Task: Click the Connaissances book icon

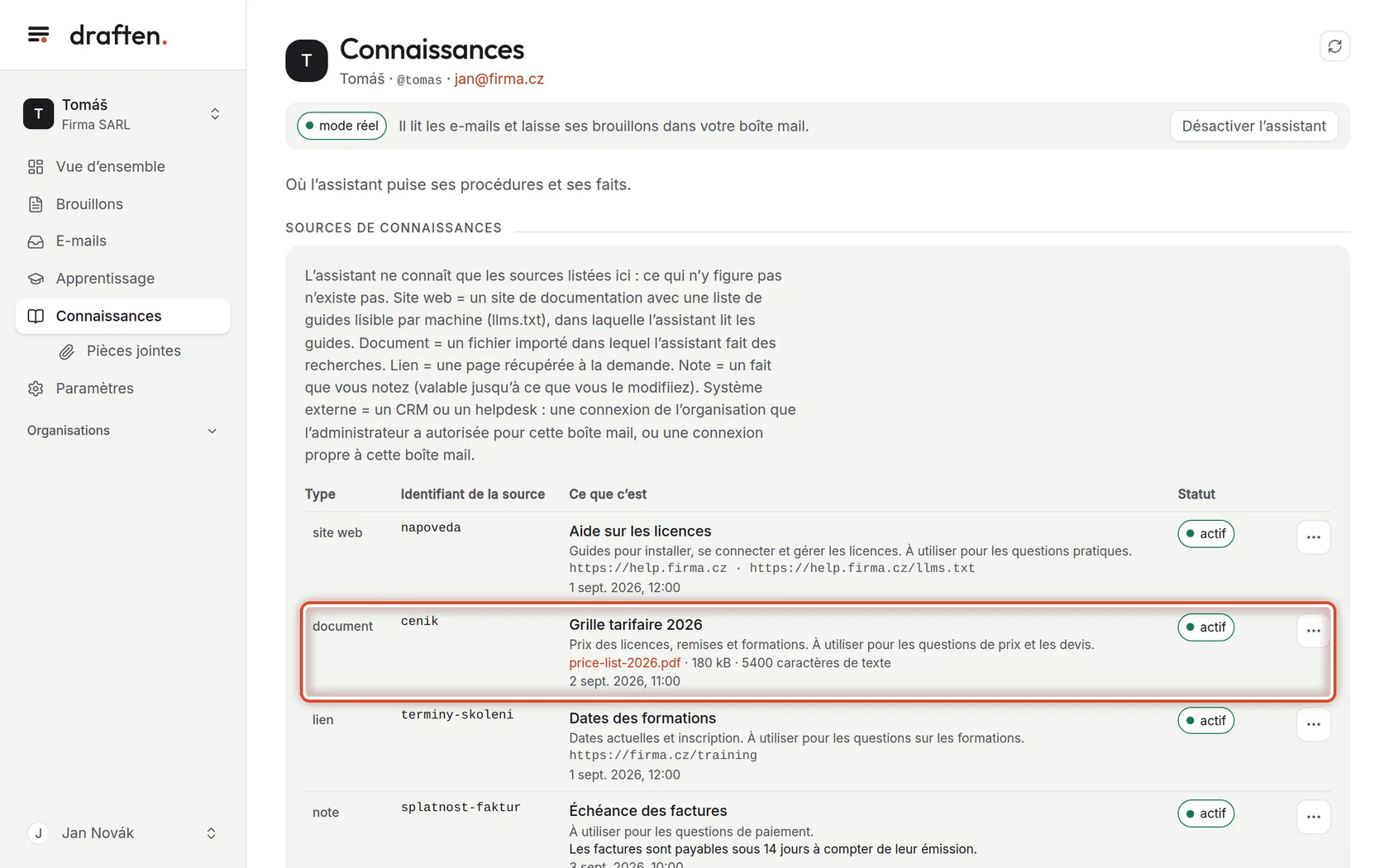Action: point(36,316)
